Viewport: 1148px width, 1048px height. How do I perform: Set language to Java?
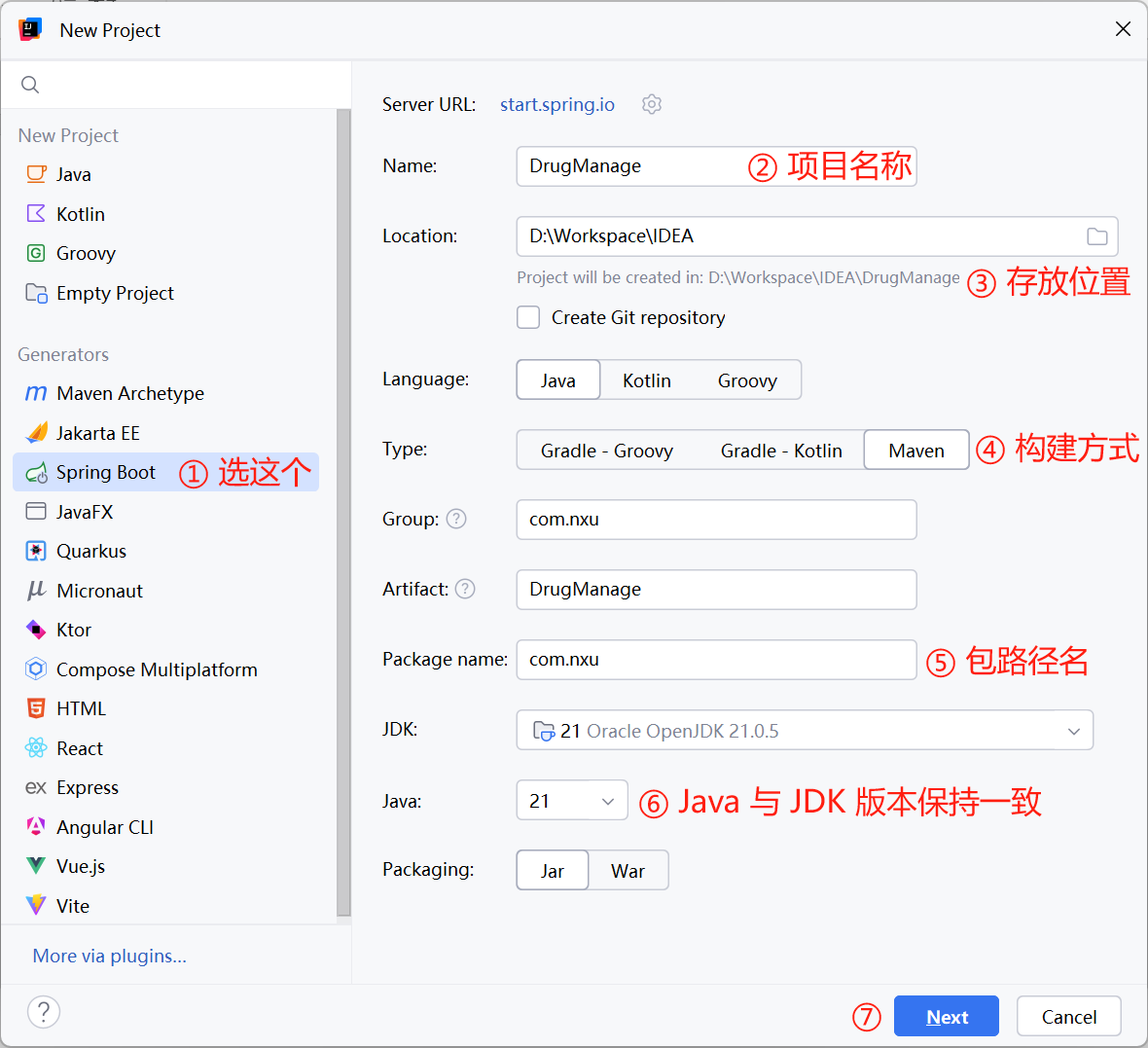pyautogui.click(x=557, y=380)
